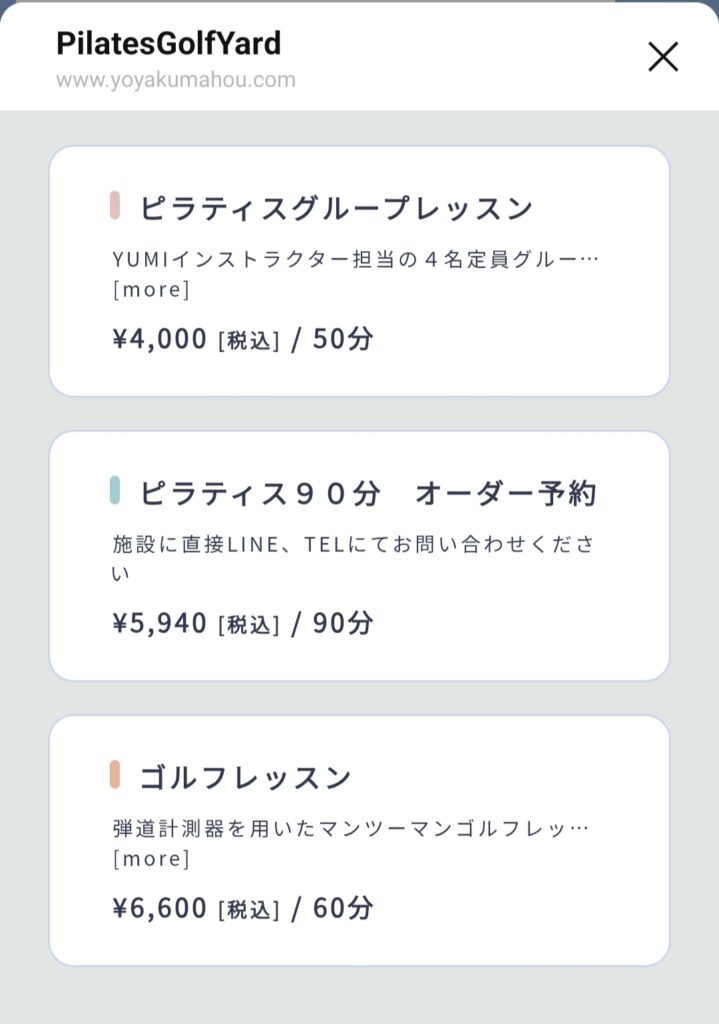Close the PilatesGolfYard booking page
Image resolution: width=719 pixels, height=1024 pixels.
(x=663, y=57)
